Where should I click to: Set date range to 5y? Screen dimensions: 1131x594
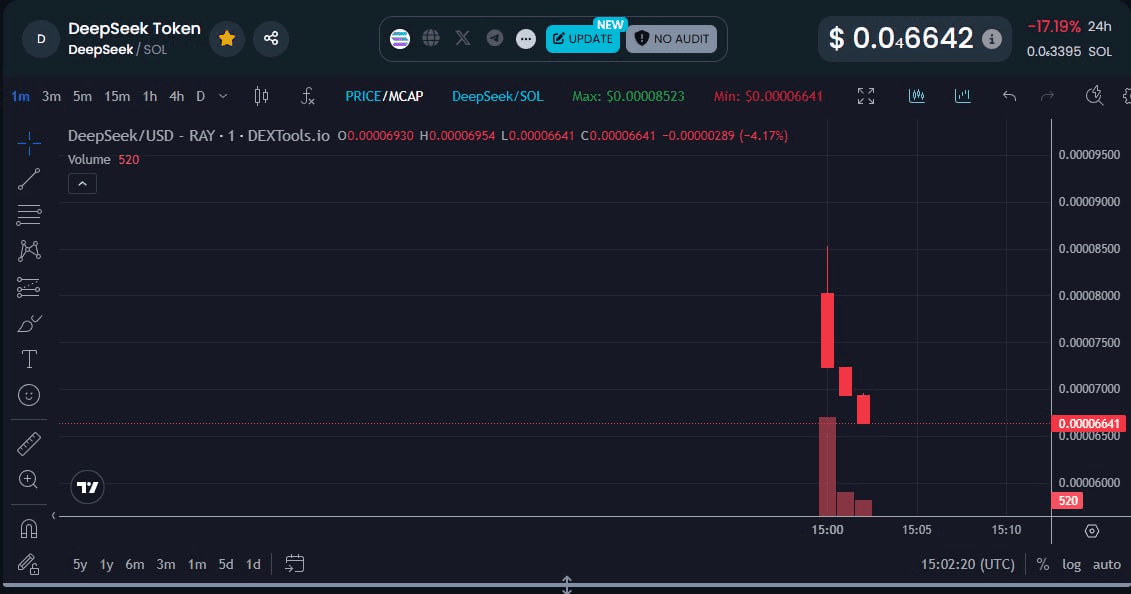tap(80, 564)
